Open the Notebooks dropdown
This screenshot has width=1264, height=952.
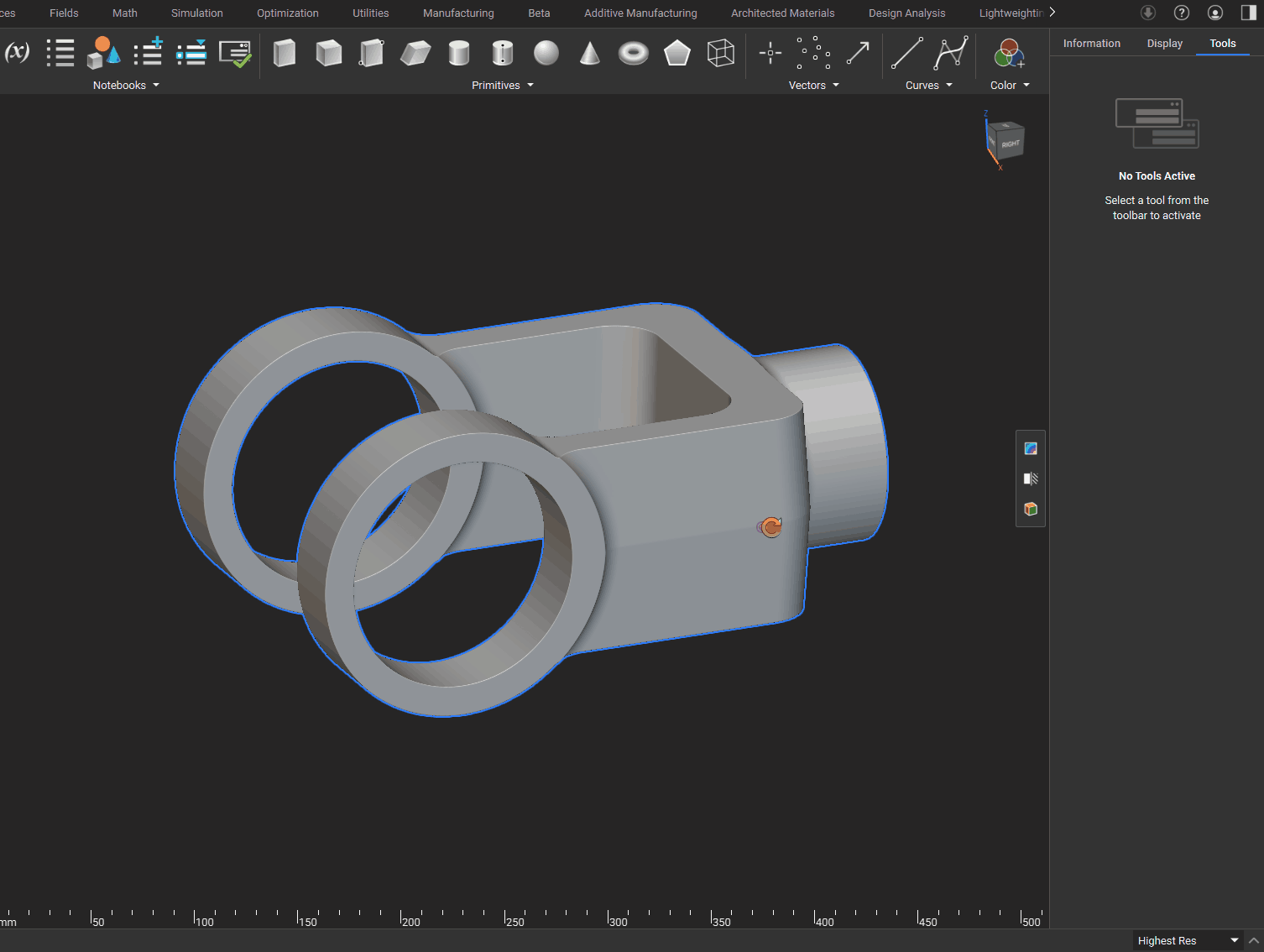point(126,85)
